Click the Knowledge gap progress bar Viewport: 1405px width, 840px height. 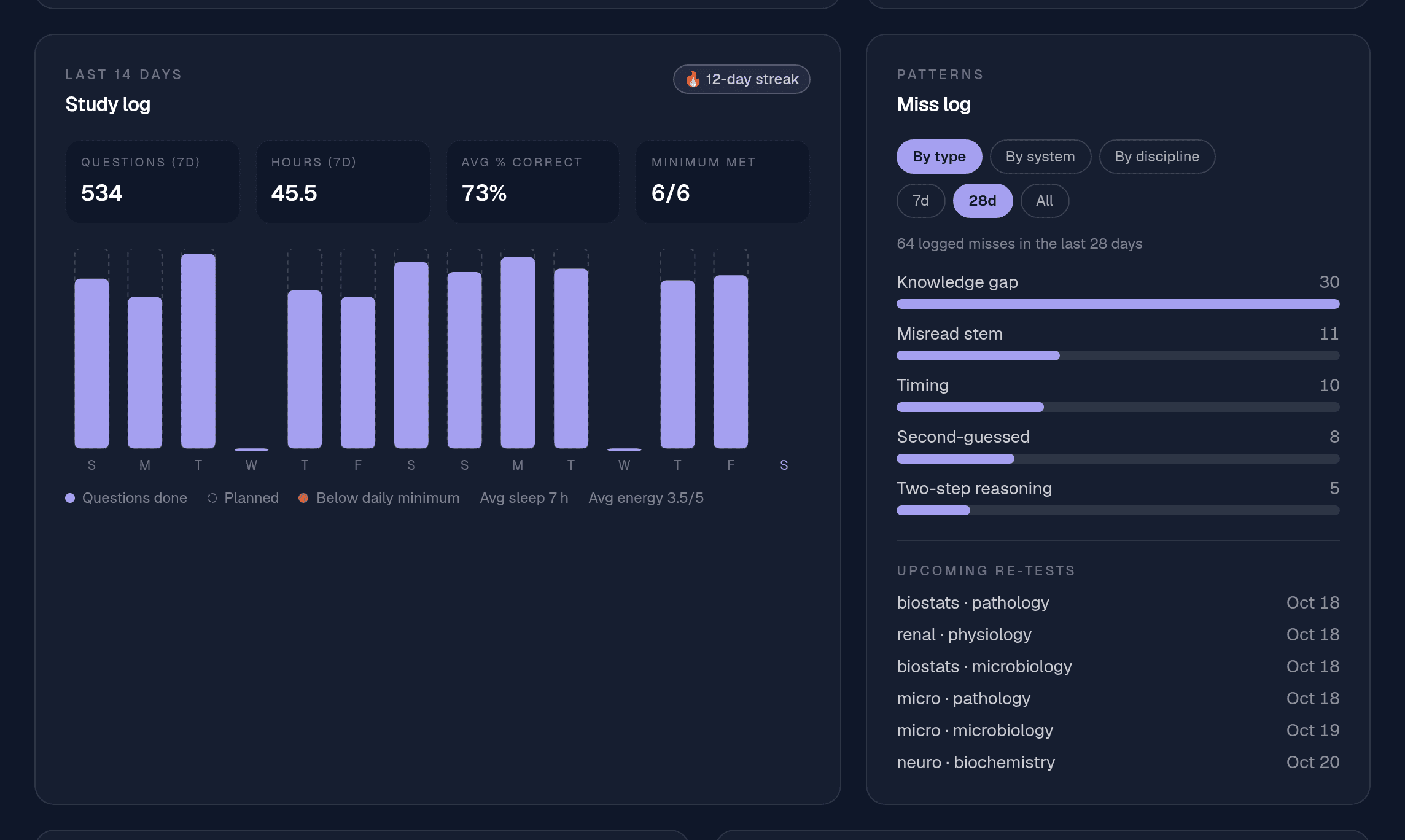coord(1118,304)
